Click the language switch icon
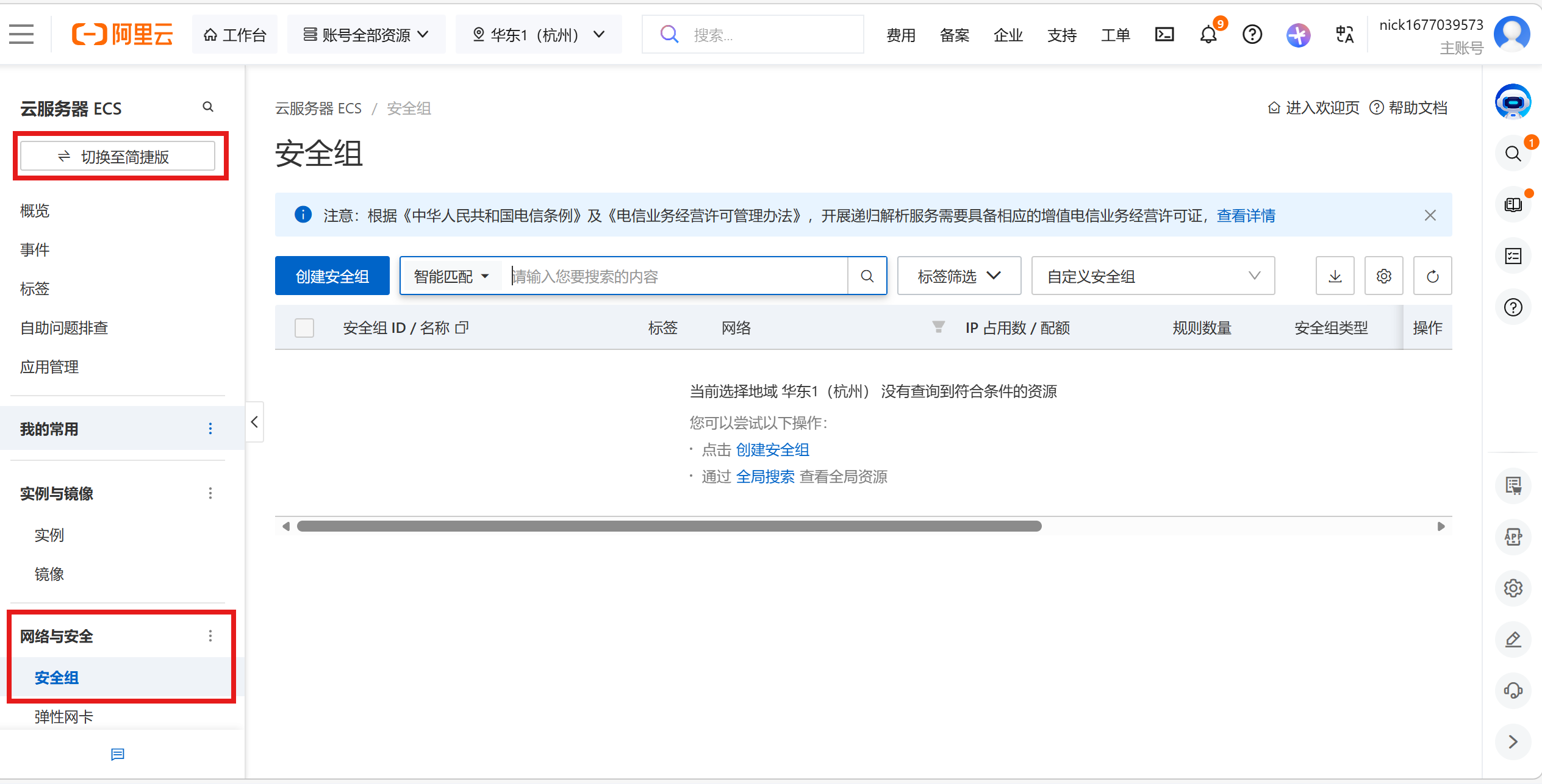Viewport: 1542px width, 784px height. point(1344,35)
